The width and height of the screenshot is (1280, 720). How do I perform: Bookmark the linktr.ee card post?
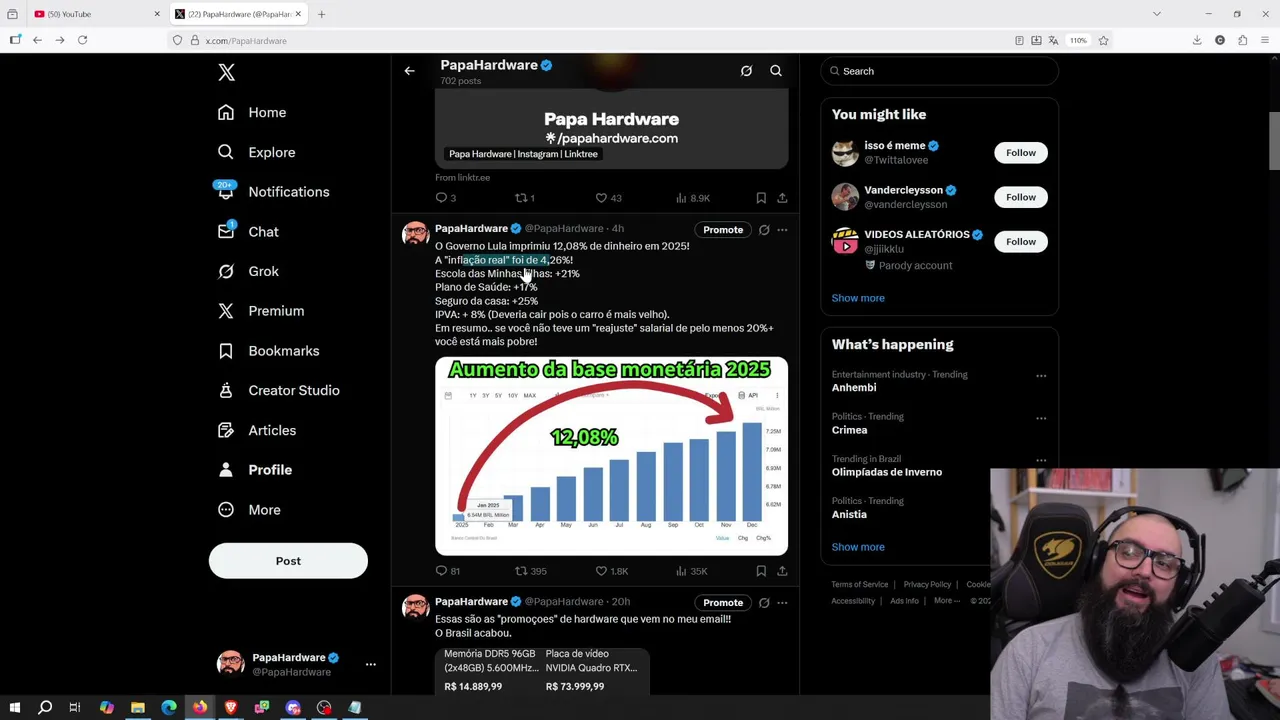pos(761,198)
